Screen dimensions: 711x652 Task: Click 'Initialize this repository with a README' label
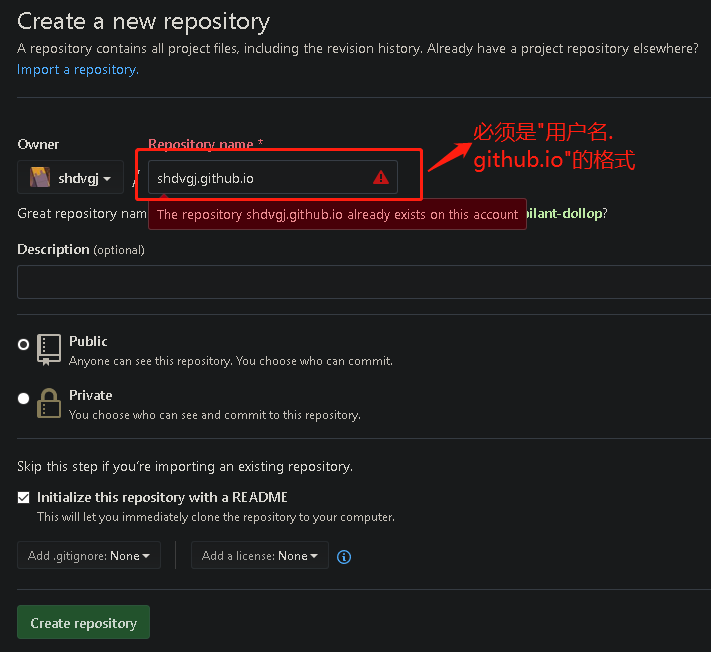[x=162, y=497]
